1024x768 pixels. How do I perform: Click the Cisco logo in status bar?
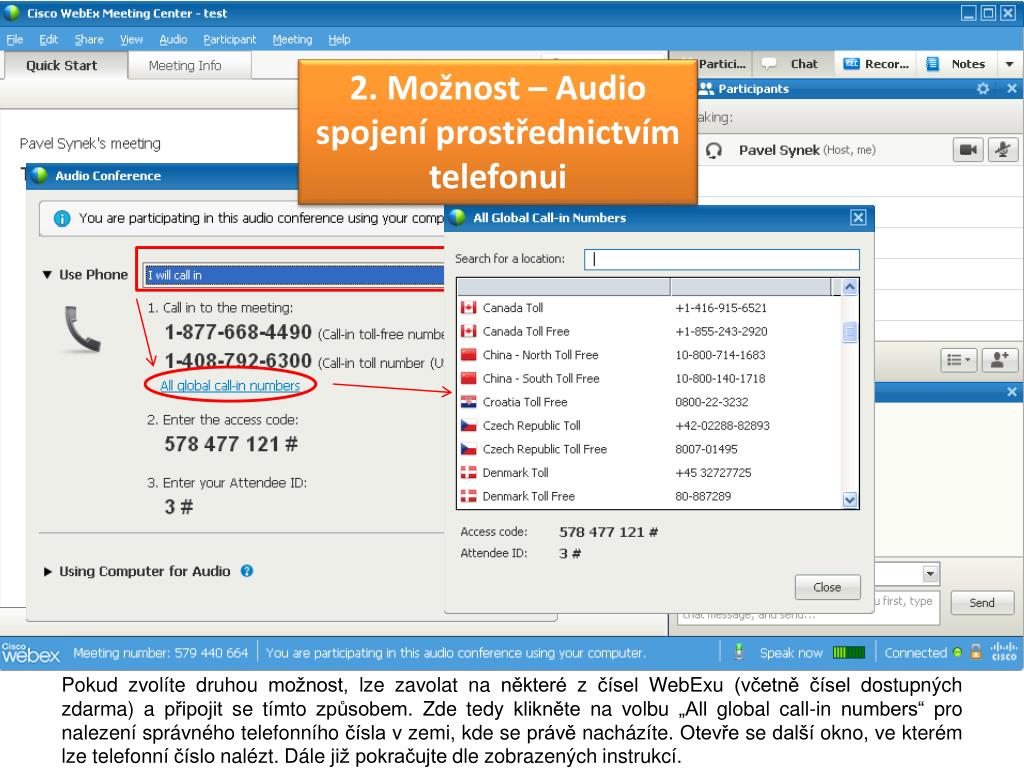[x=1004, y=651]
